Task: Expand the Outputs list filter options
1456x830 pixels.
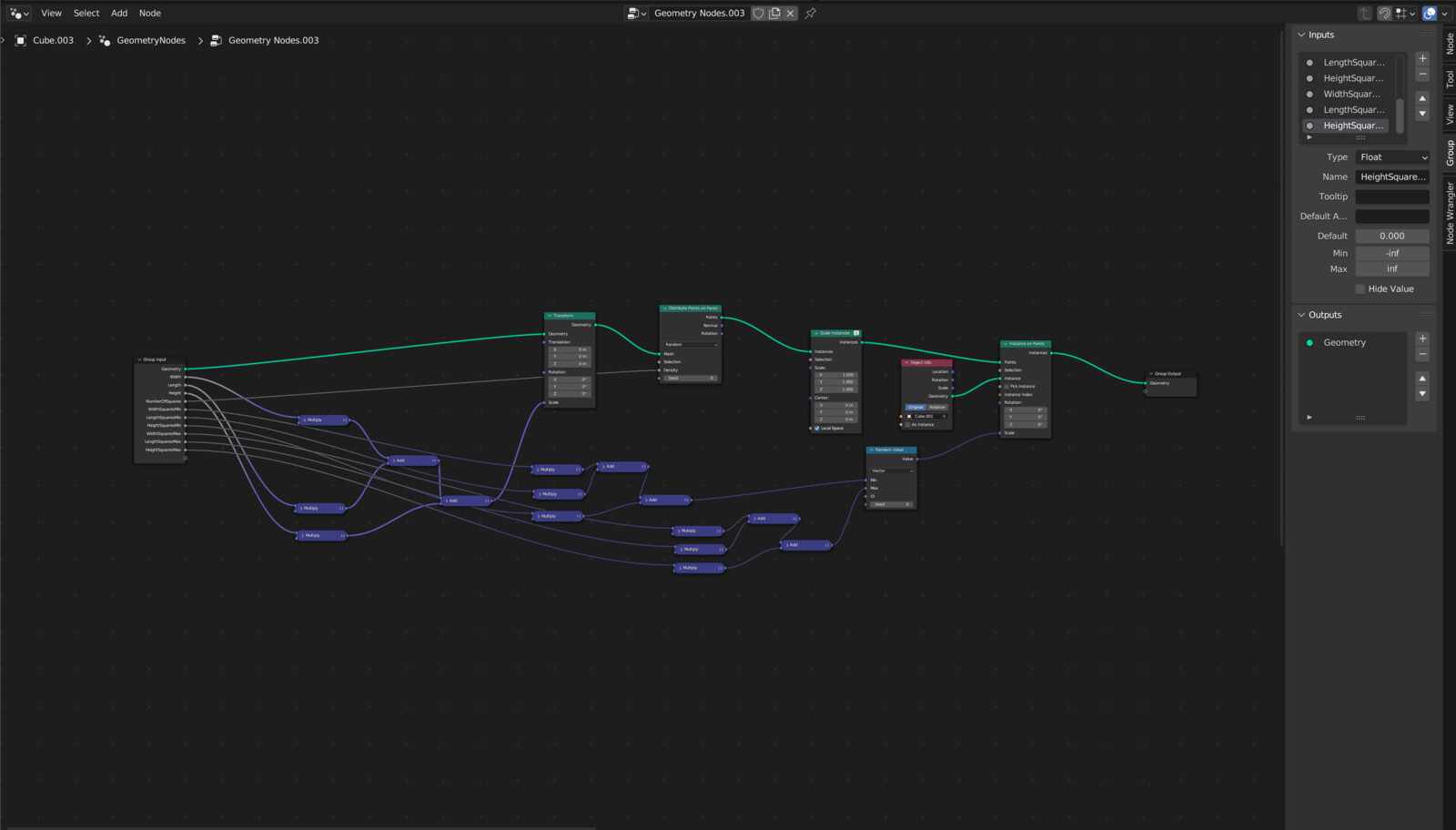Action: [x=1309, y=418]
